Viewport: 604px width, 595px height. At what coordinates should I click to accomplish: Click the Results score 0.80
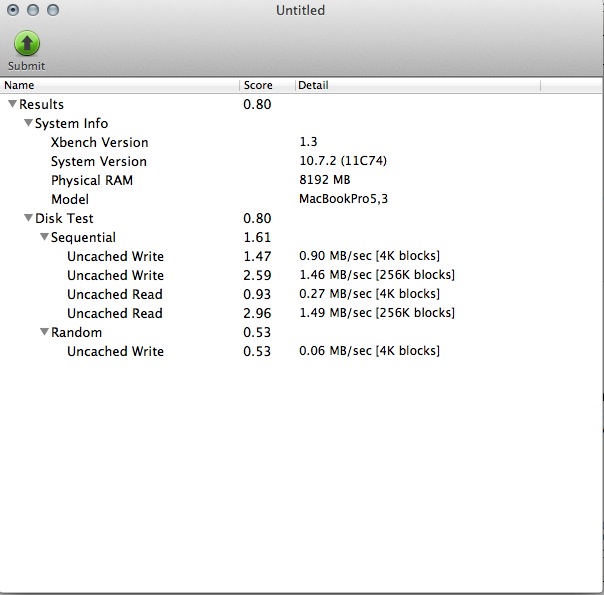click(257, 104)
